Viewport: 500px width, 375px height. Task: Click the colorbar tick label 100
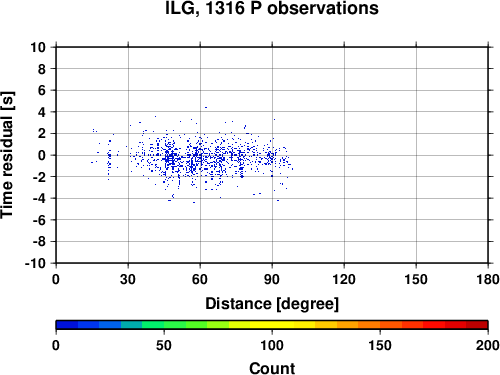click(x=272, y=345)
